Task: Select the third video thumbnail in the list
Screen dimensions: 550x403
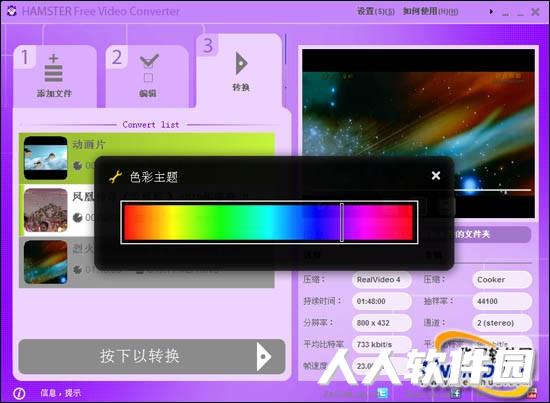Action: (x=46, y=262)
